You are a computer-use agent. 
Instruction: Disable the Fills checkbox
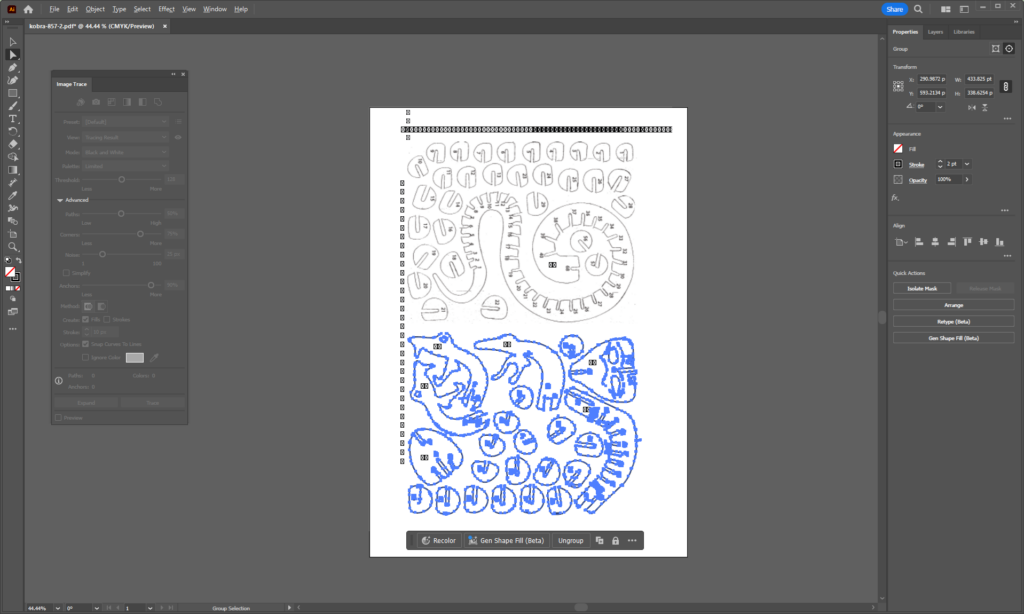pos(84,318)
